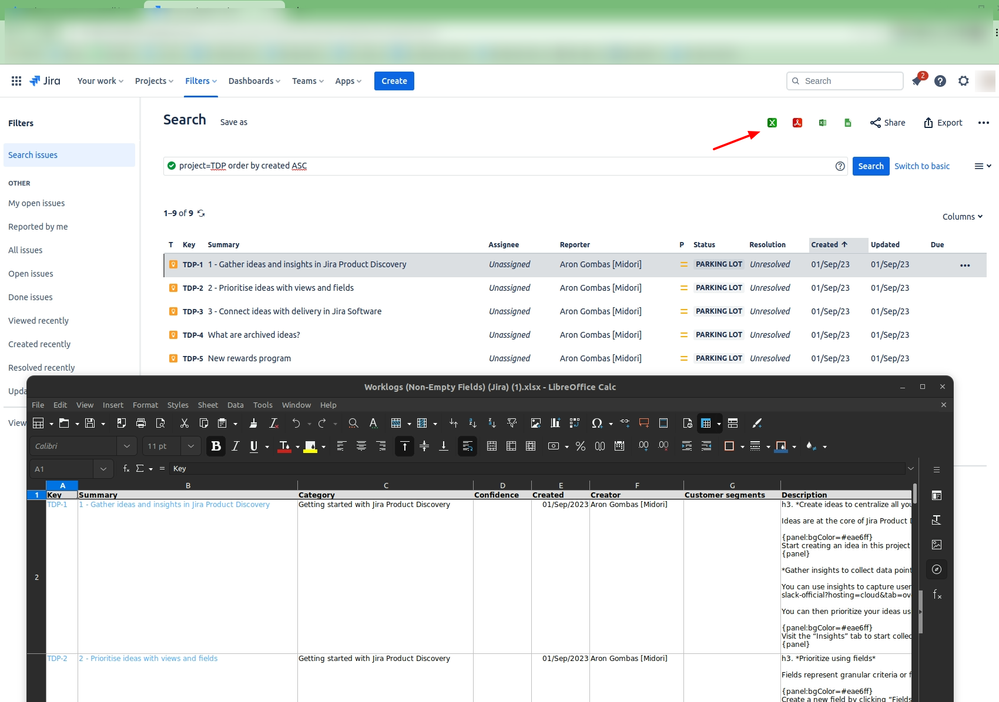Click the JQL query input field
Screen dimensions: 999x702
tap(505, 166)
